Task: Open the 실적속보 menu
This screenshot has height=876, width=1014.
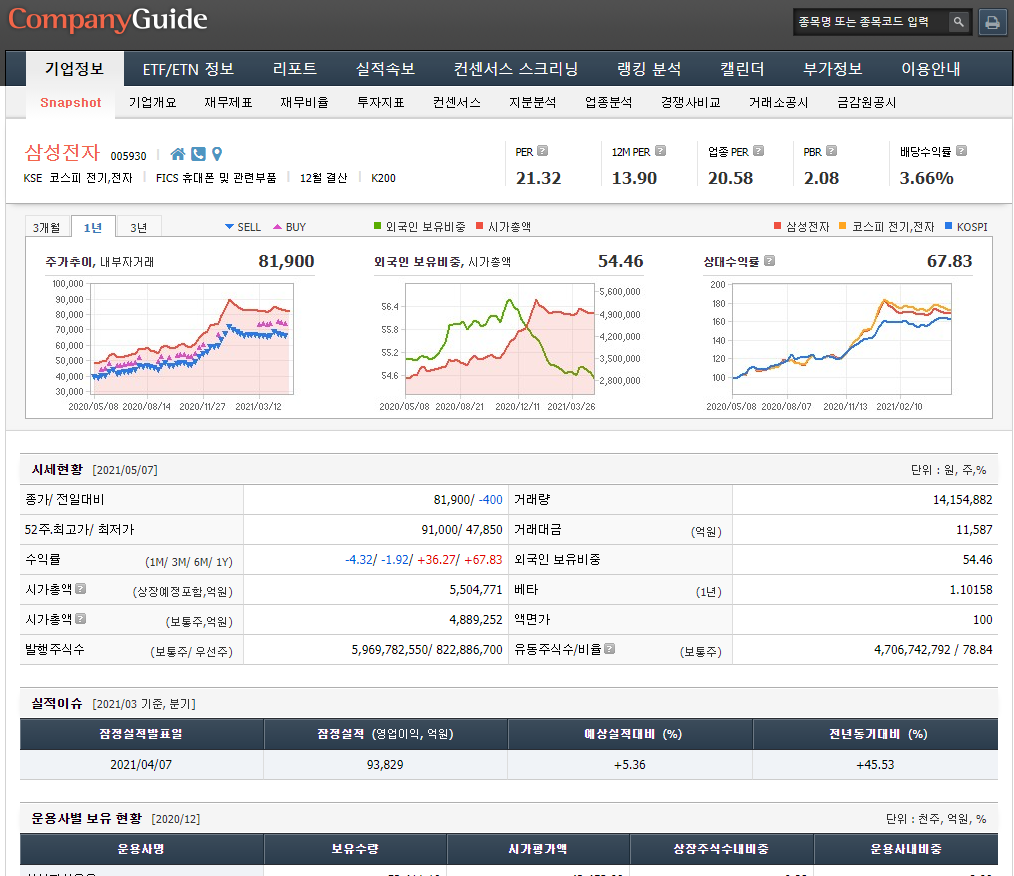Action: click(x=385, y=69)
